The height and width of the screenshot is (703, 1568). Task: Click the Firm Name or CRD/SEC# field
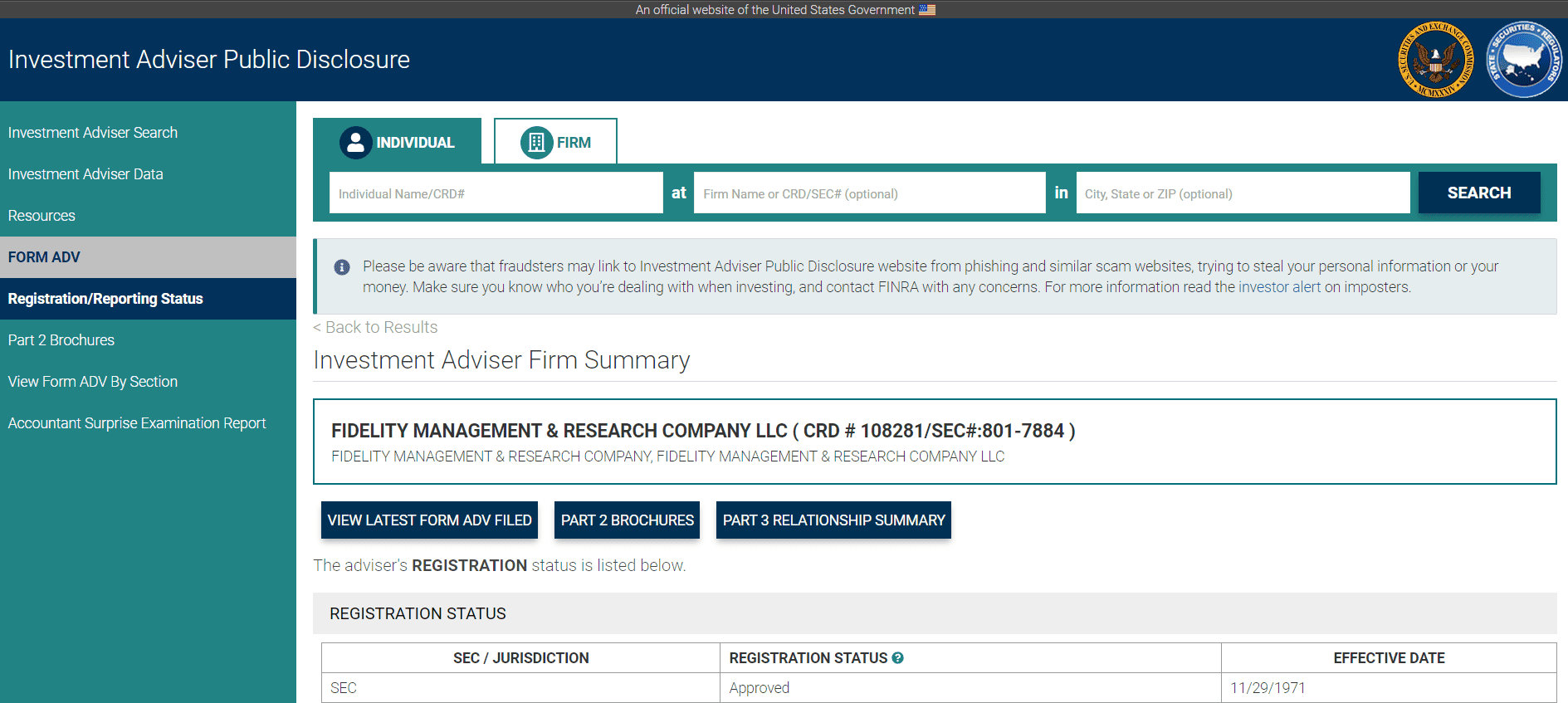coord(870,193)
